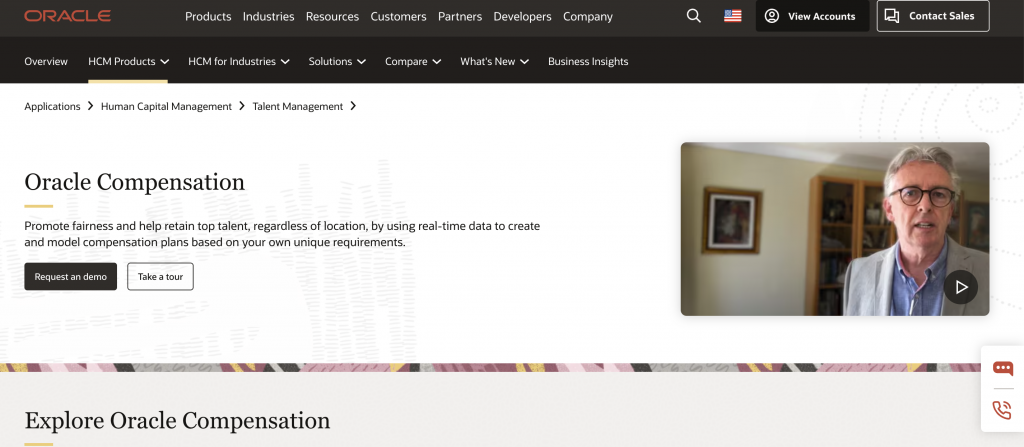
Task: Open the Developers menu
Action: [522, 17]
